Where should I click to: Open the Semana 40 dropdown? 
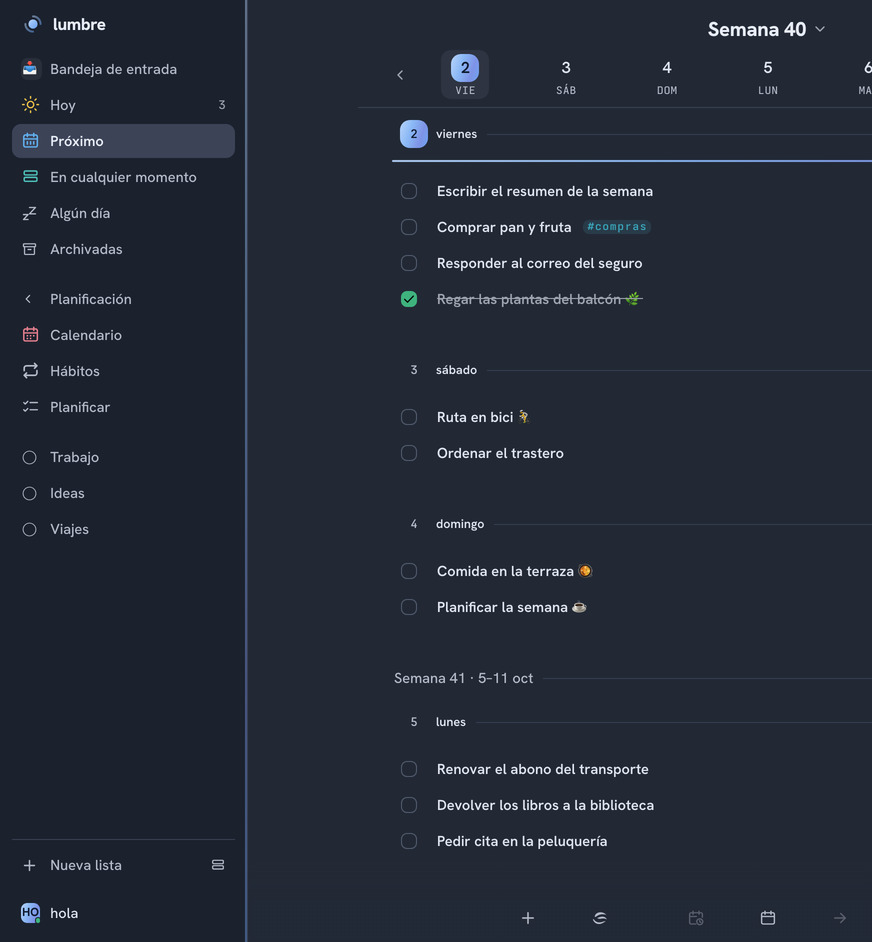[x=766, y=29]
